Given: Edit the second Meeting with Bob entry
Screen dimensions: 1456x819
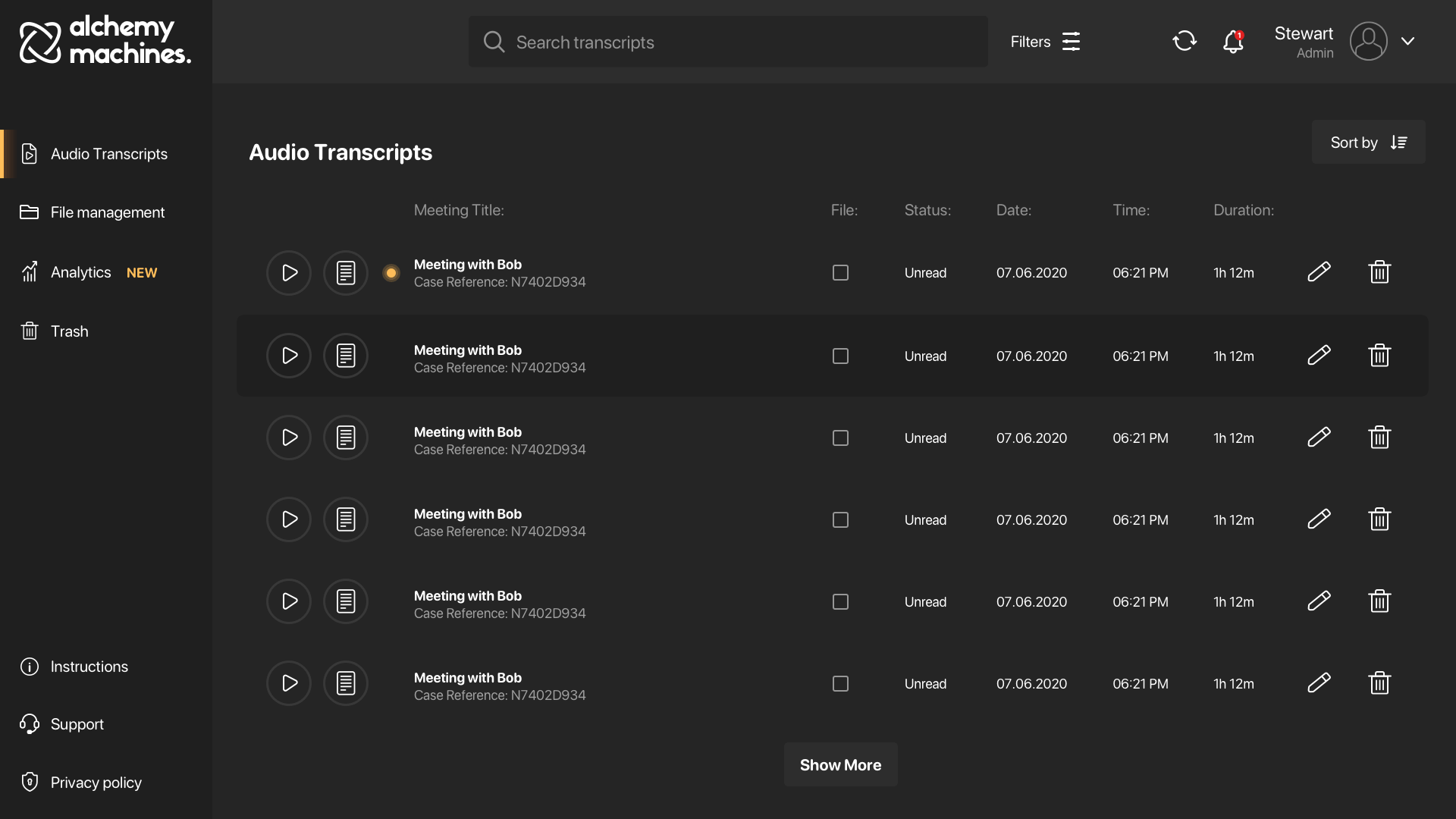Looking at the screenshot, I should click(1319, 355).
